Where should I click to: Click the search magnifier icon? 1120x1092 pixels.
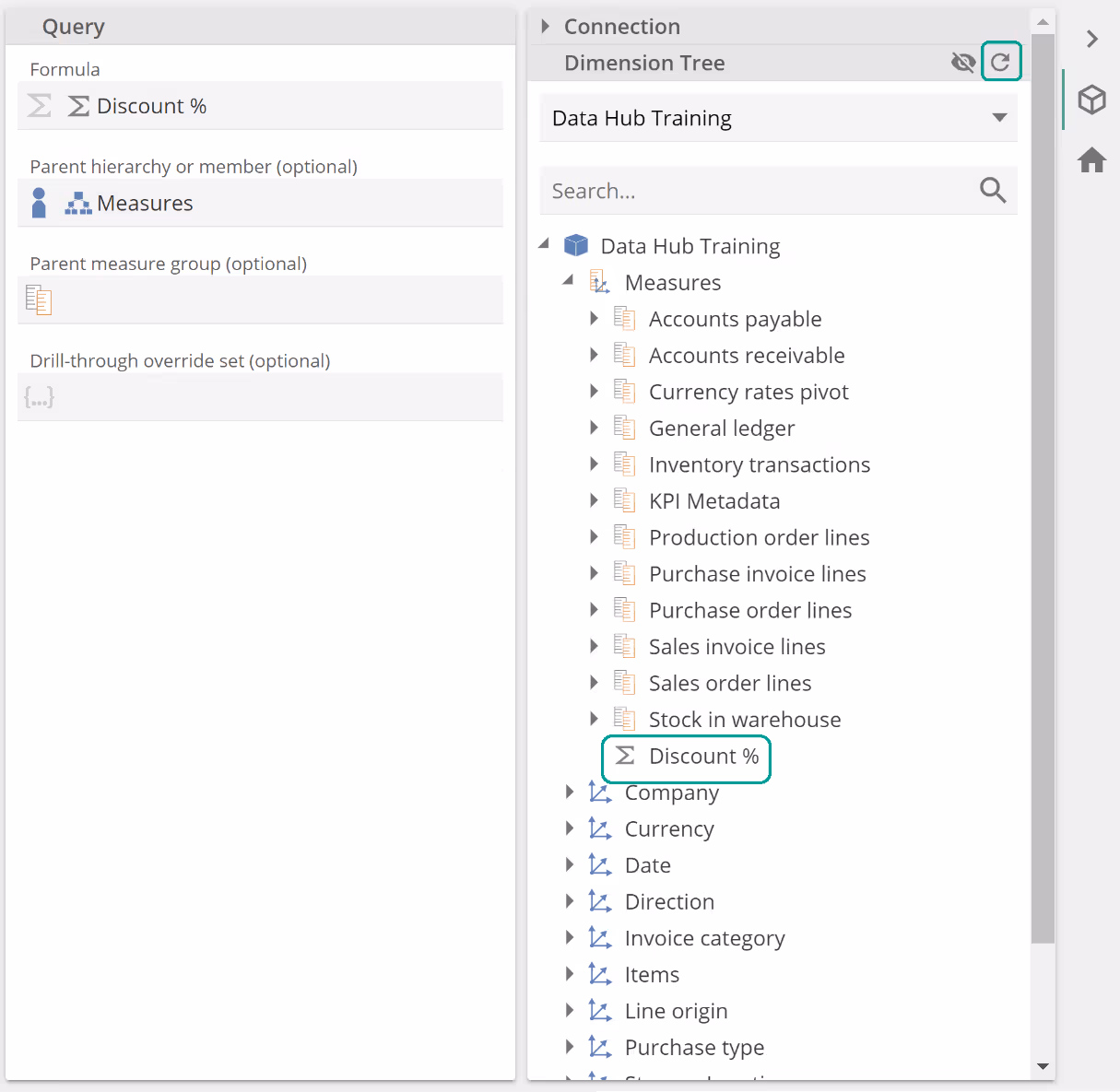click(x=992, y=191)
